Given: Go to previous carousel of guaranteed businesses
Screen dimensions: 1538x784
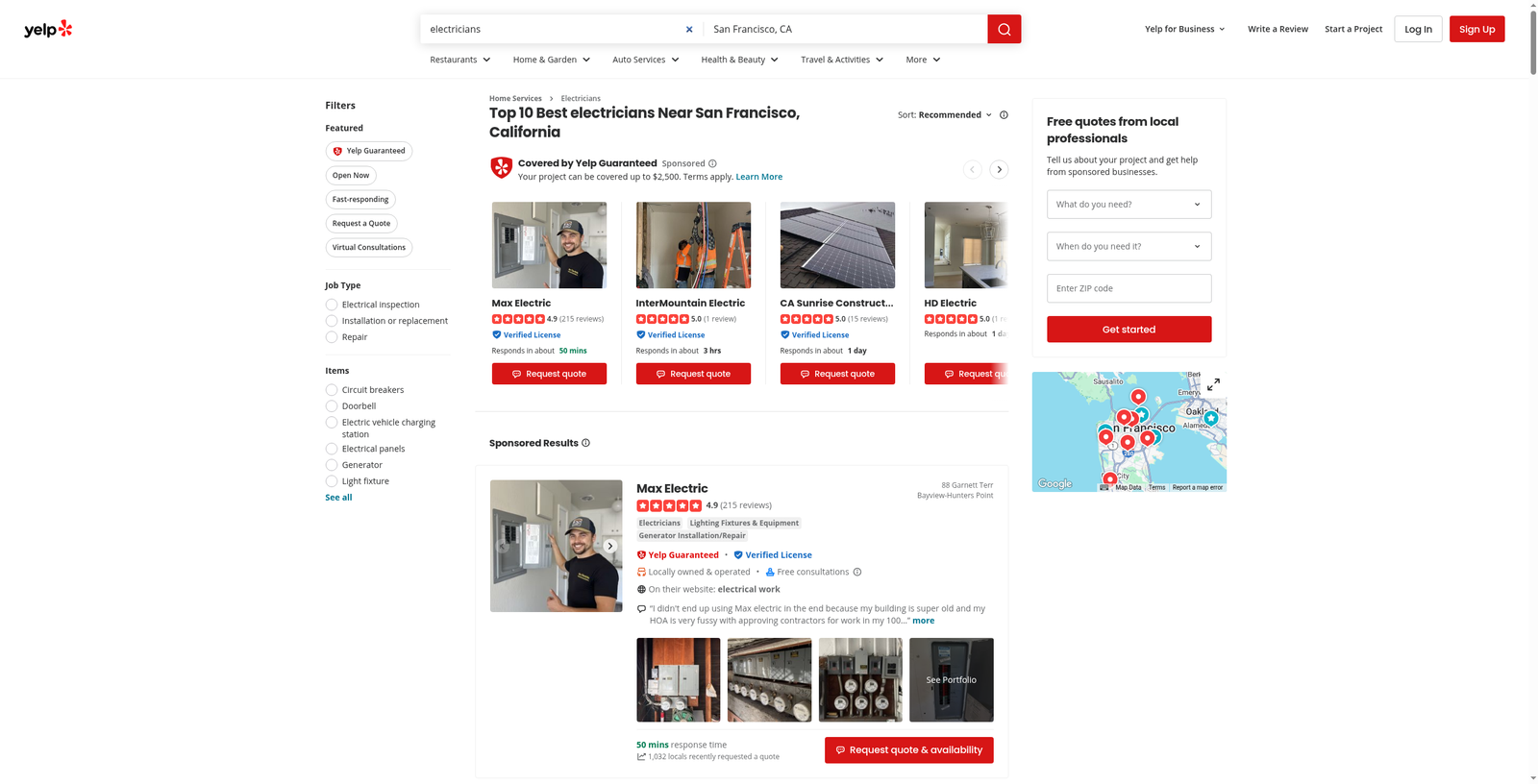Looking at the screenshot, I should click(972, 169).
